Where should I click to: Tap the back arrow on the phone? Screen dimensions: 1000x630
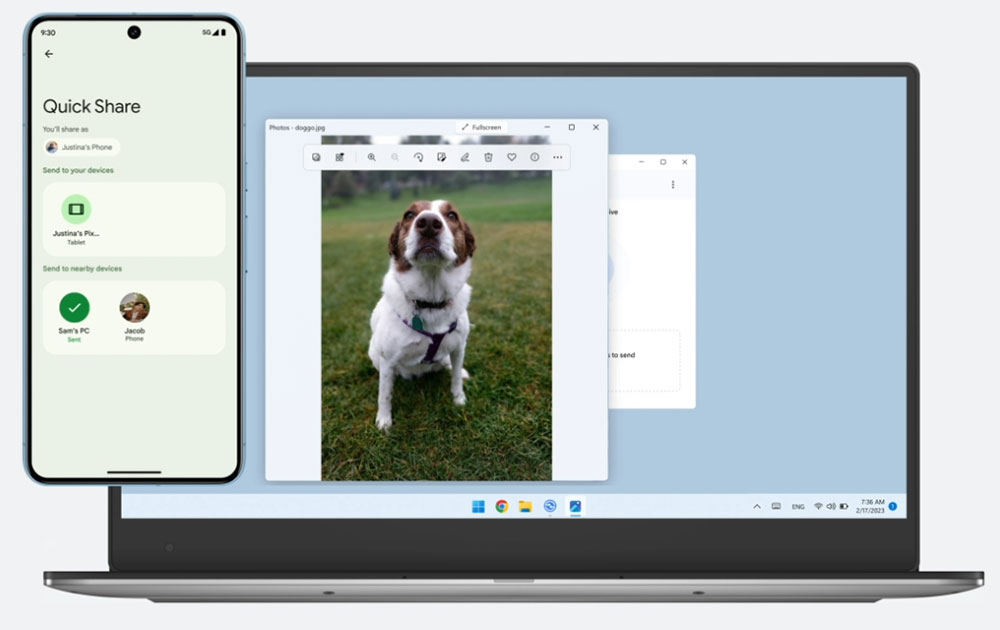(x=49, y=54)
